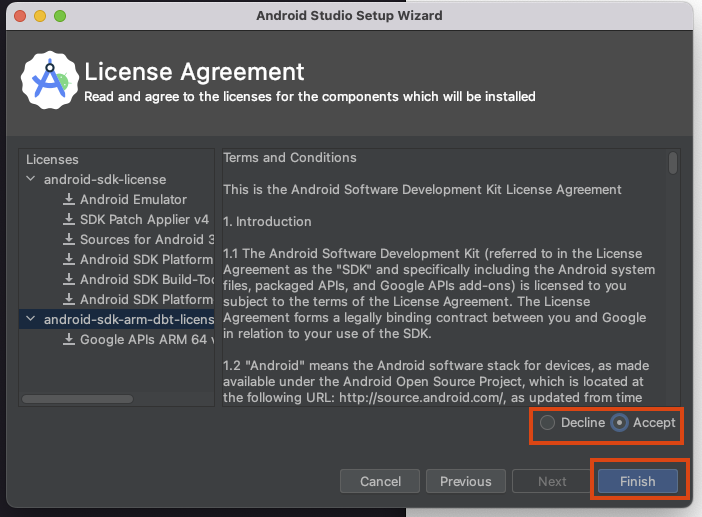Image resolution: width=702 pixels, height=517 pixels.
Task: Click the 'Terms and Conditions' heading
Action: pos(290,158)
